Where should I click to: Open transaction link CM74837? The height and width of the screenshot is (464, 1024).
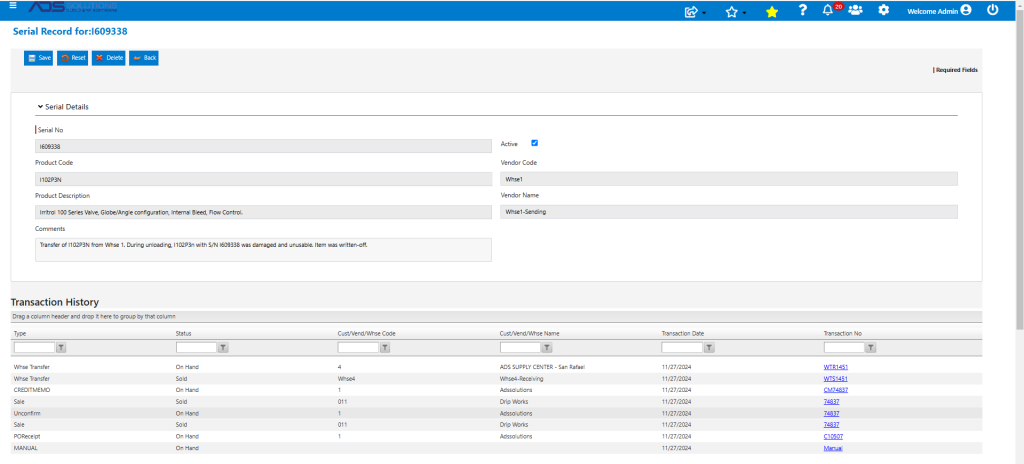pos(836,390)
